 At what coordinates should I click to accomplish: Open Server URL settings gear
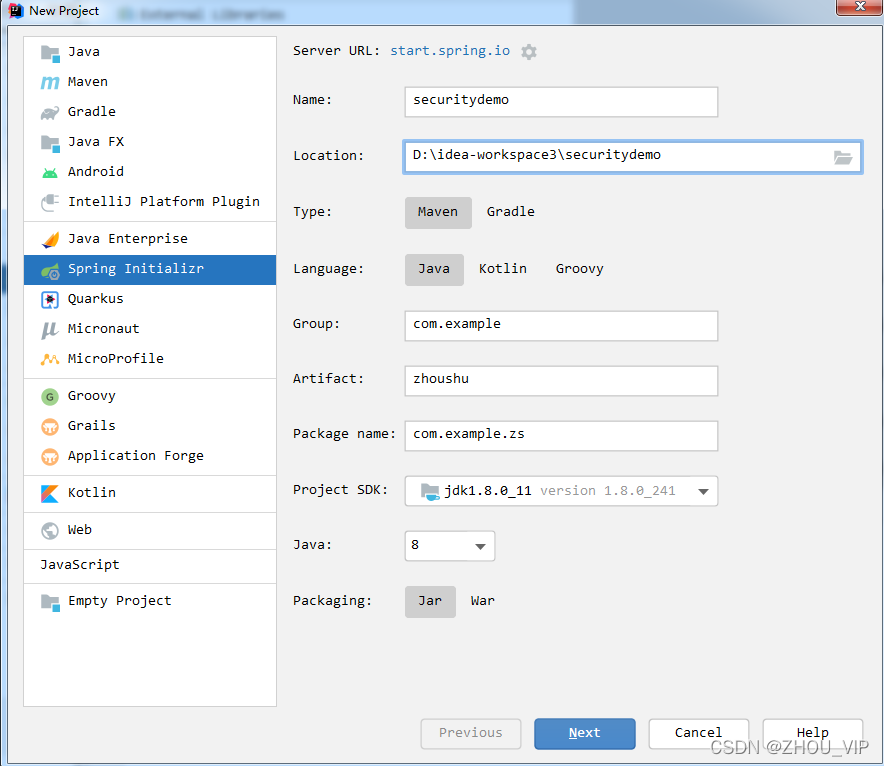point(529,52)
